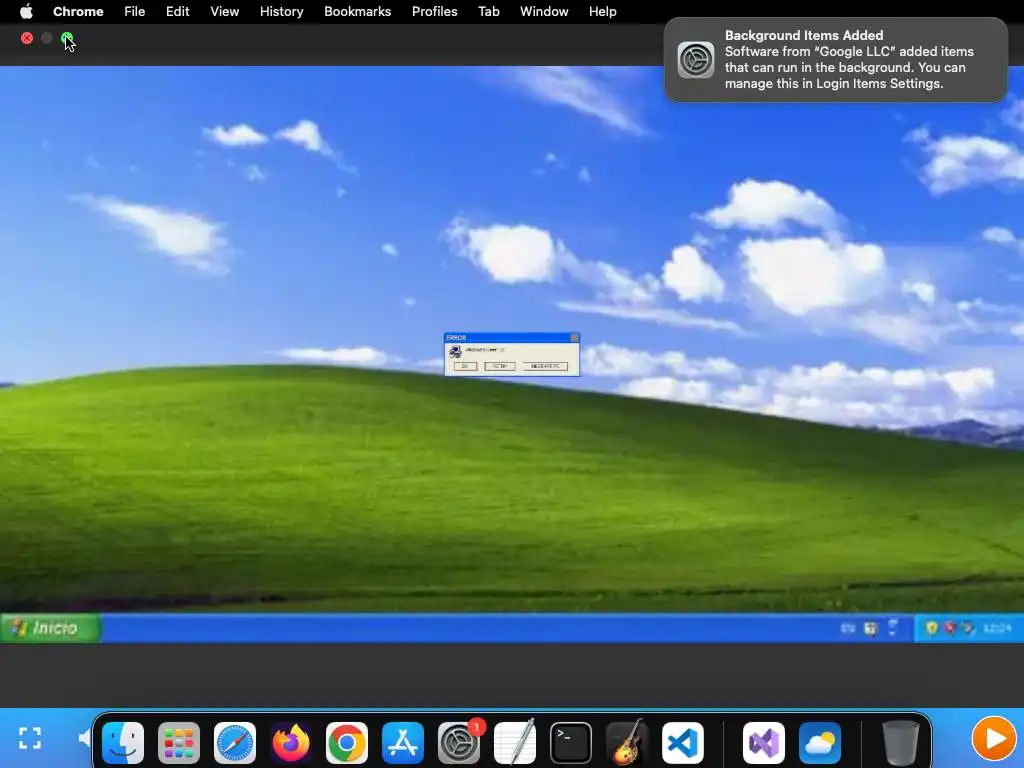The width and height of the screenshot is (1024, 768).
Task: Open the History menu
Action: pos(281,11)
